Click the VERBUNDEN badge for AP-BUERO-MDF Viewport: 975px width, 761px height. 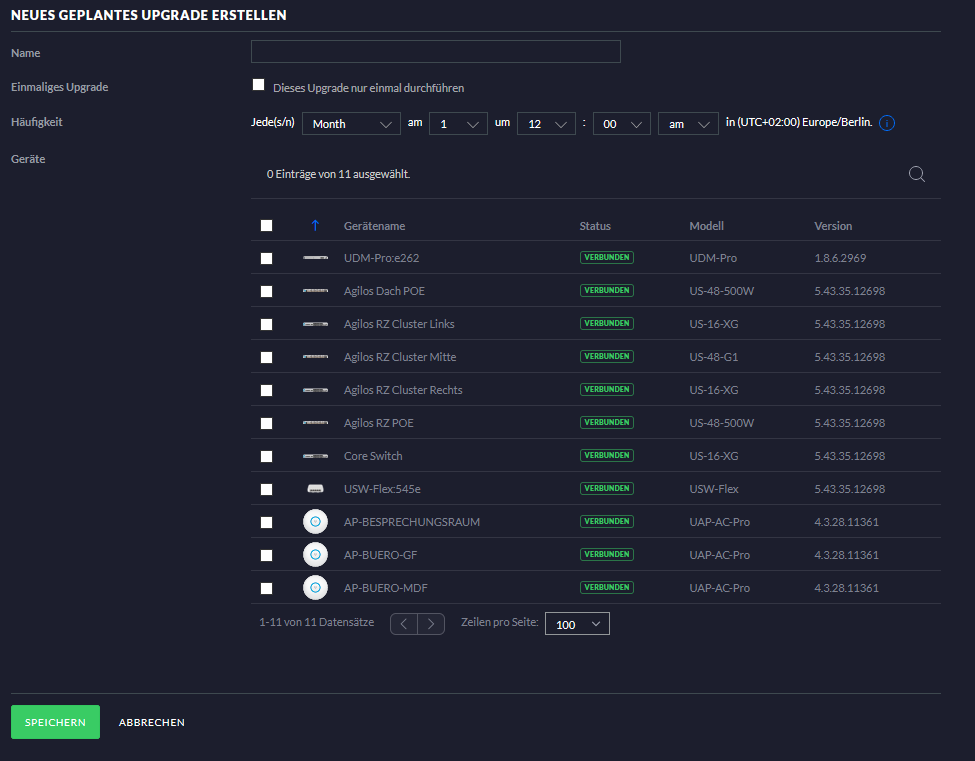tap(607, 587)
